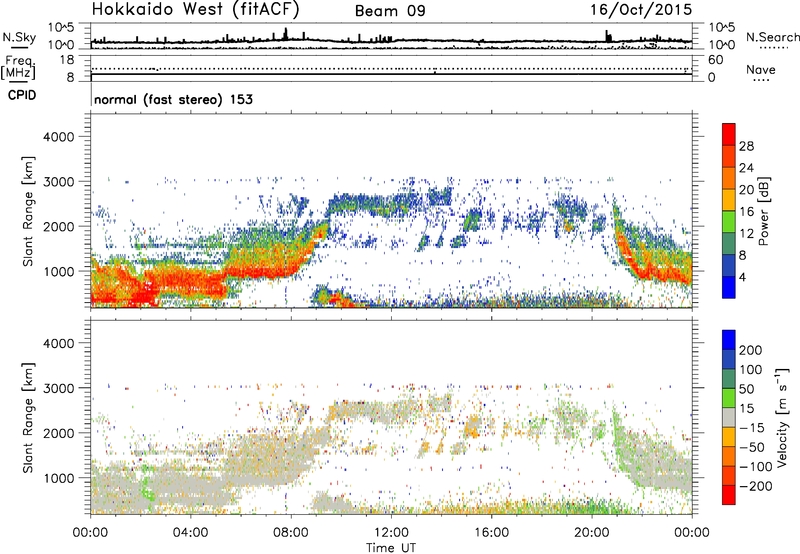800x554 pixels.
Task: Click the "18" tick on the frequency axis
Action: coord(67,60)
